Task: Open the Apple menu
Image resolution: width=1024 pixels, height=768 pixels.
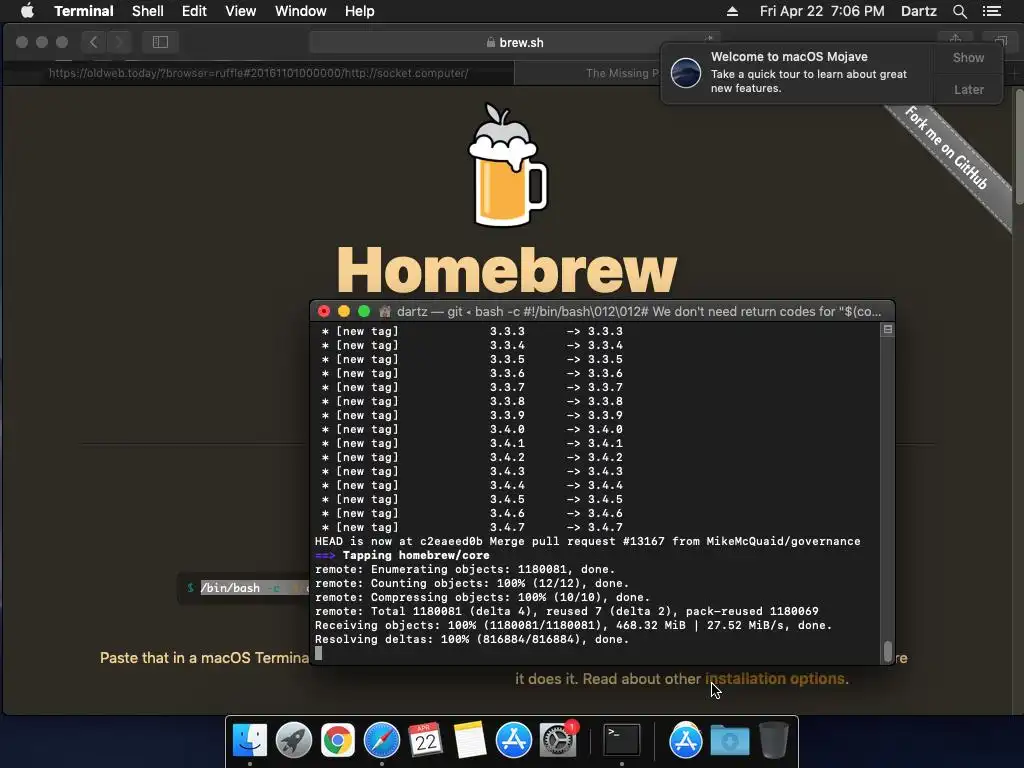Action: (x=27, y=11)
